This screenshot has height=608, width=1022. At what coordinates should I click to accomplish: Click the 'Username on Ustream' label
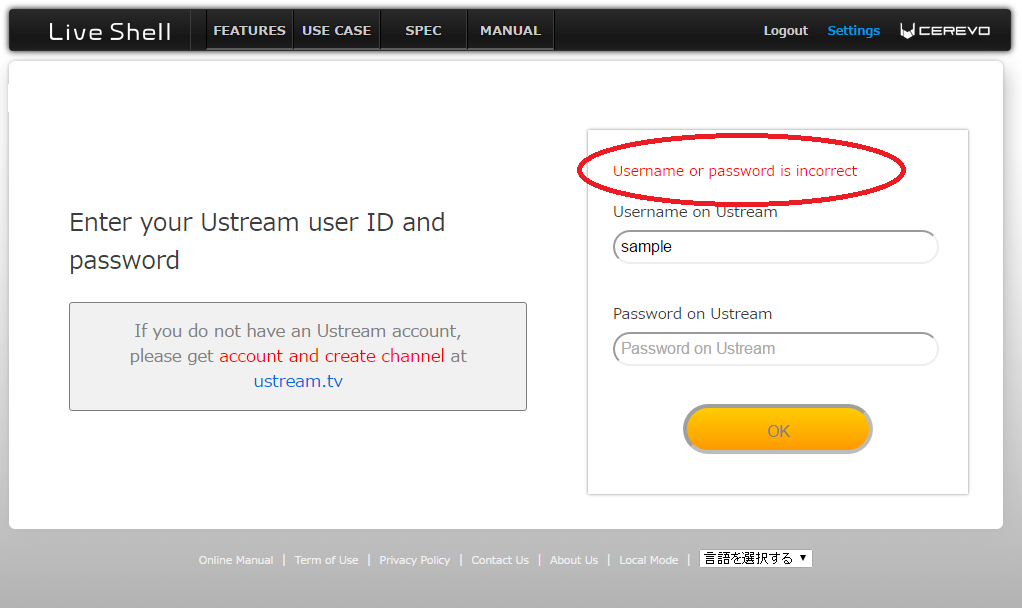(x=695, y=212)
